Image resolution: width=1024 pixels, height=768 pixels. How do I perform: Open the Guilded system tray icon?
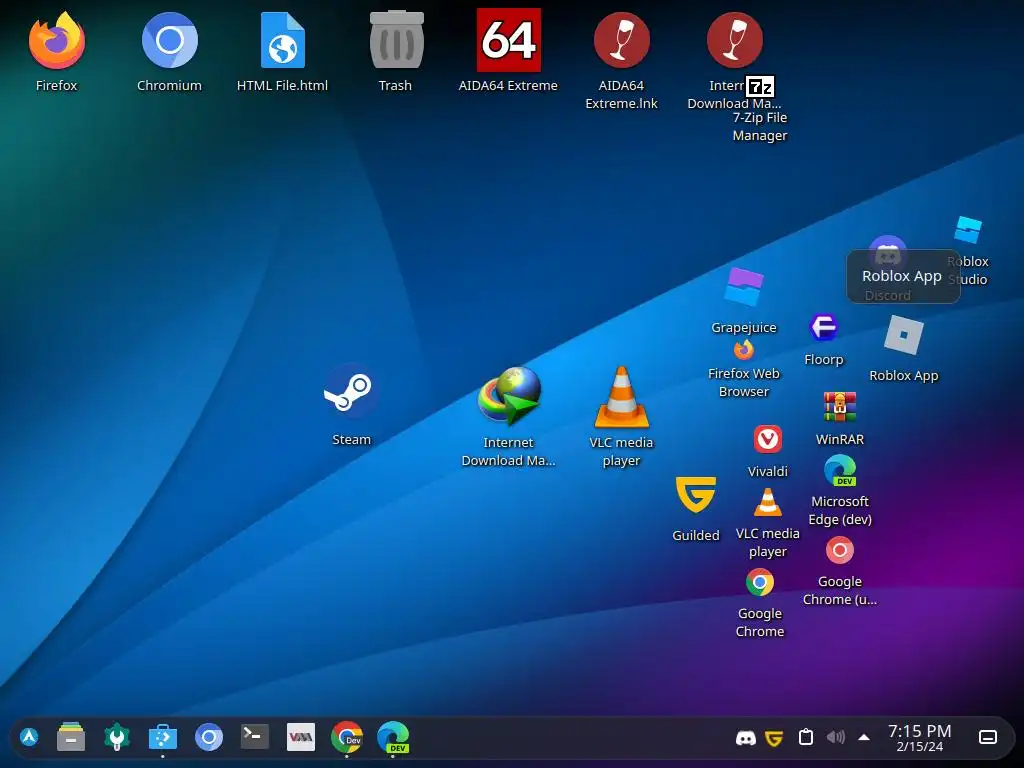774,738
